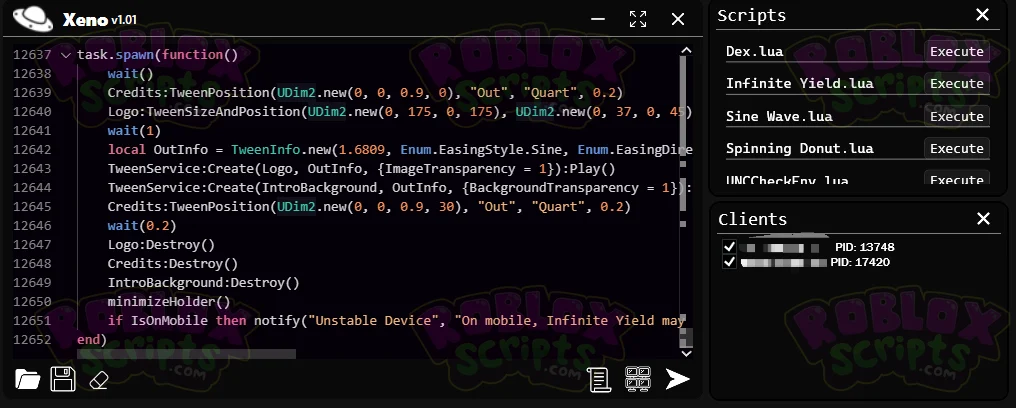Select the Dex.lua script name
The width and height of the screenshot is (1016, 408).
754,51
